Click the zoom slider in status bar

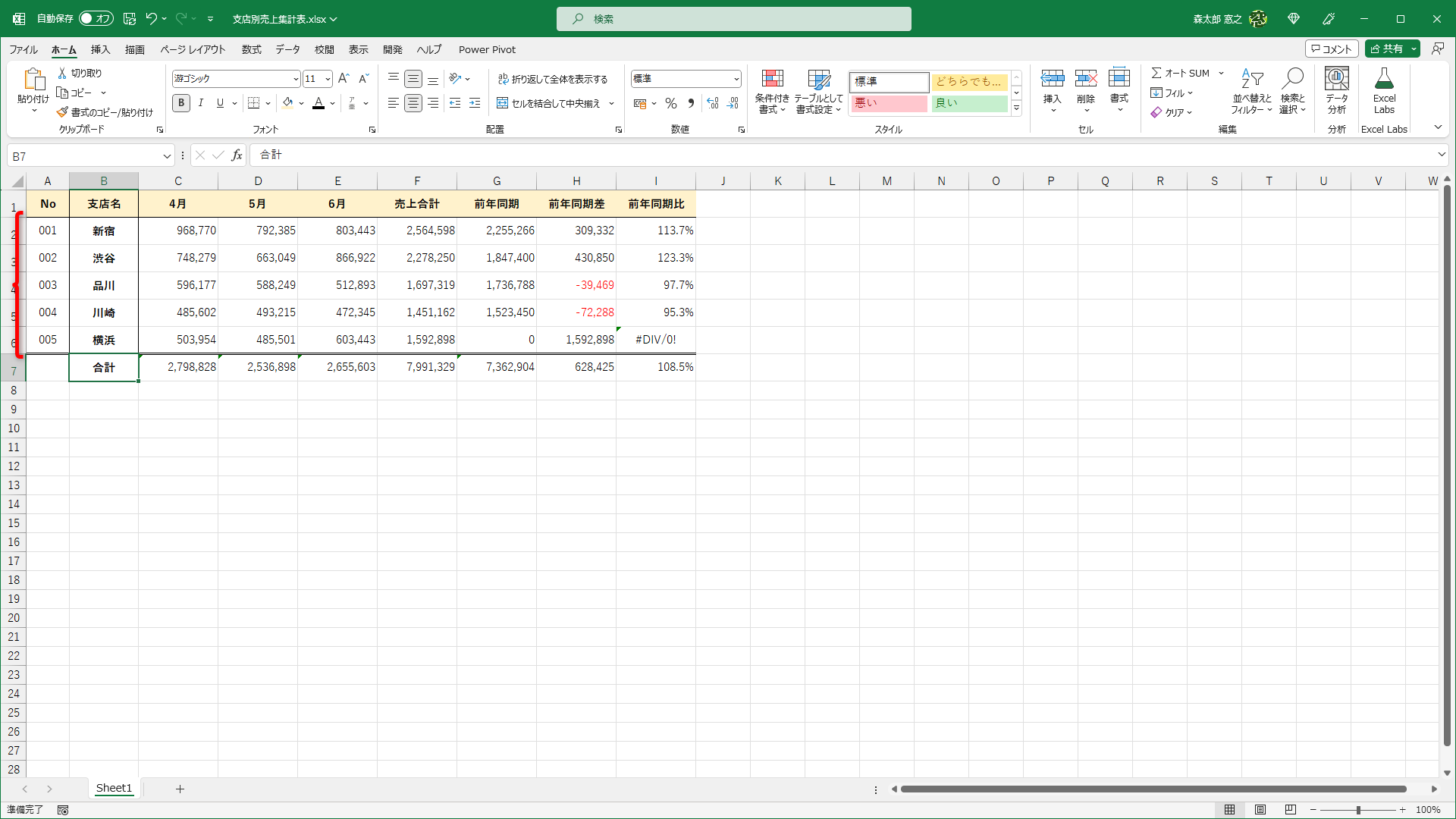1357,810
